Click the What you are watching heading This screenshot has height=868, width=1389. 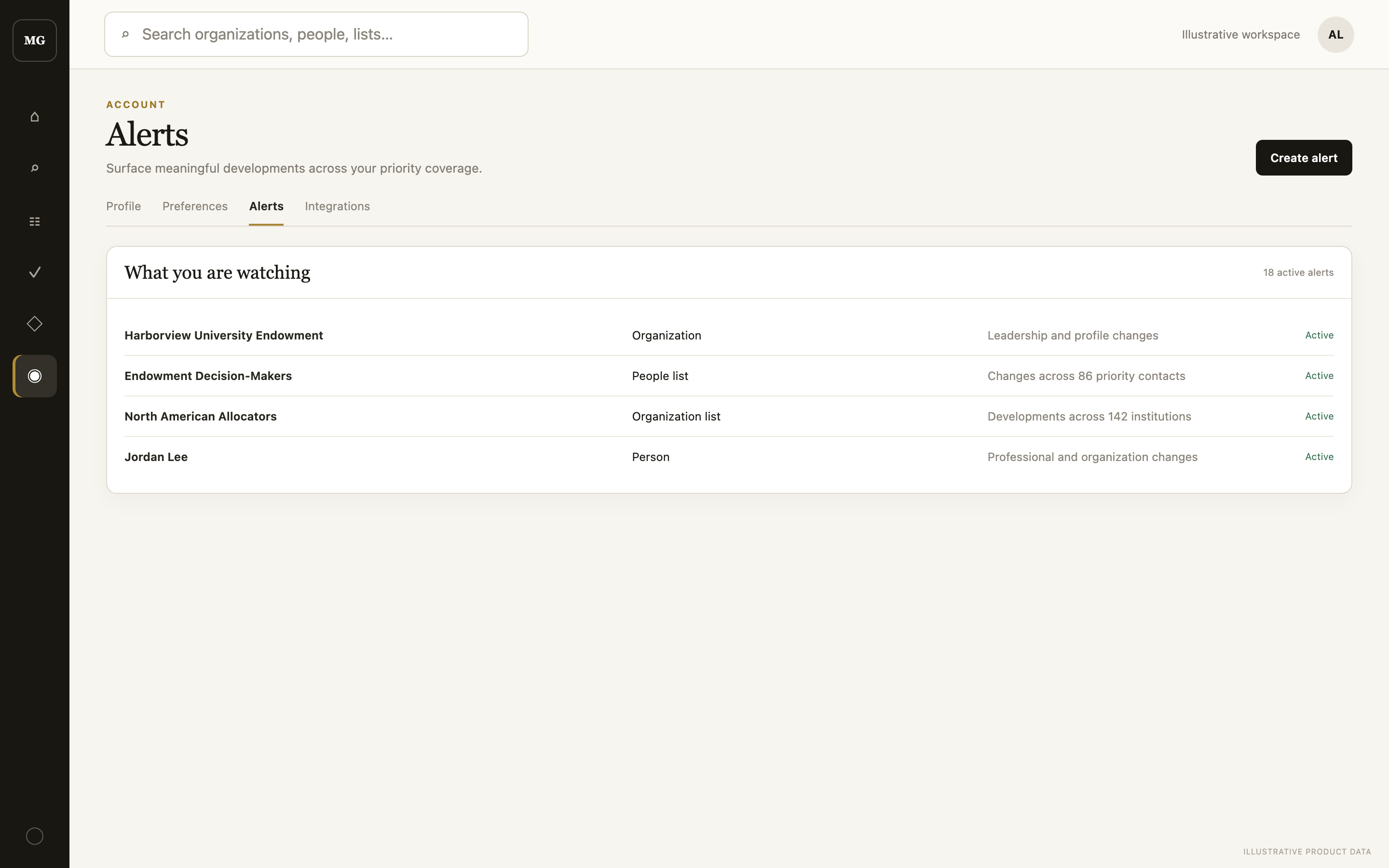pyautogui.click(x=218, y=272)
